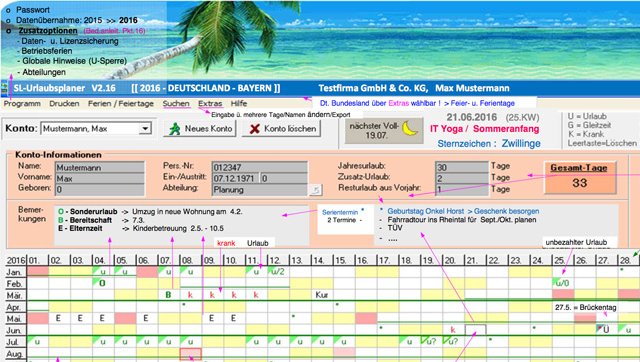Open the Ferien / Feiertage menu
Image resolution: width=640 pixels, height=362 pixels.
(x=121, y=104)
